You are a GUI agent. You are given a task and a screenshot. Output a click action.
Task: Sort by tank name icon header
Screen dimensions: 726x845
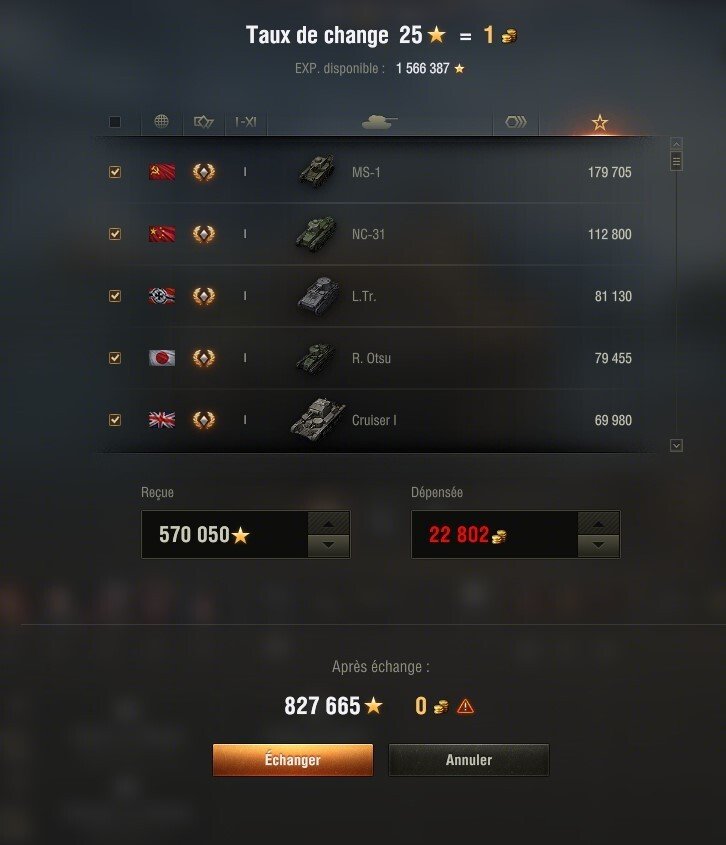[379, 122]
